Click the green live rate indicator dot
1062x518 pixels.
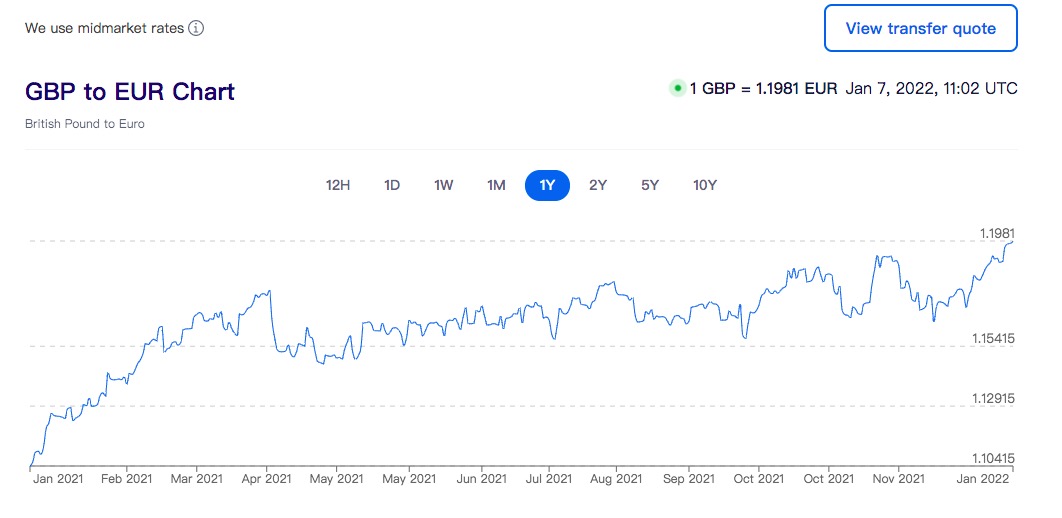click(677, 89)
